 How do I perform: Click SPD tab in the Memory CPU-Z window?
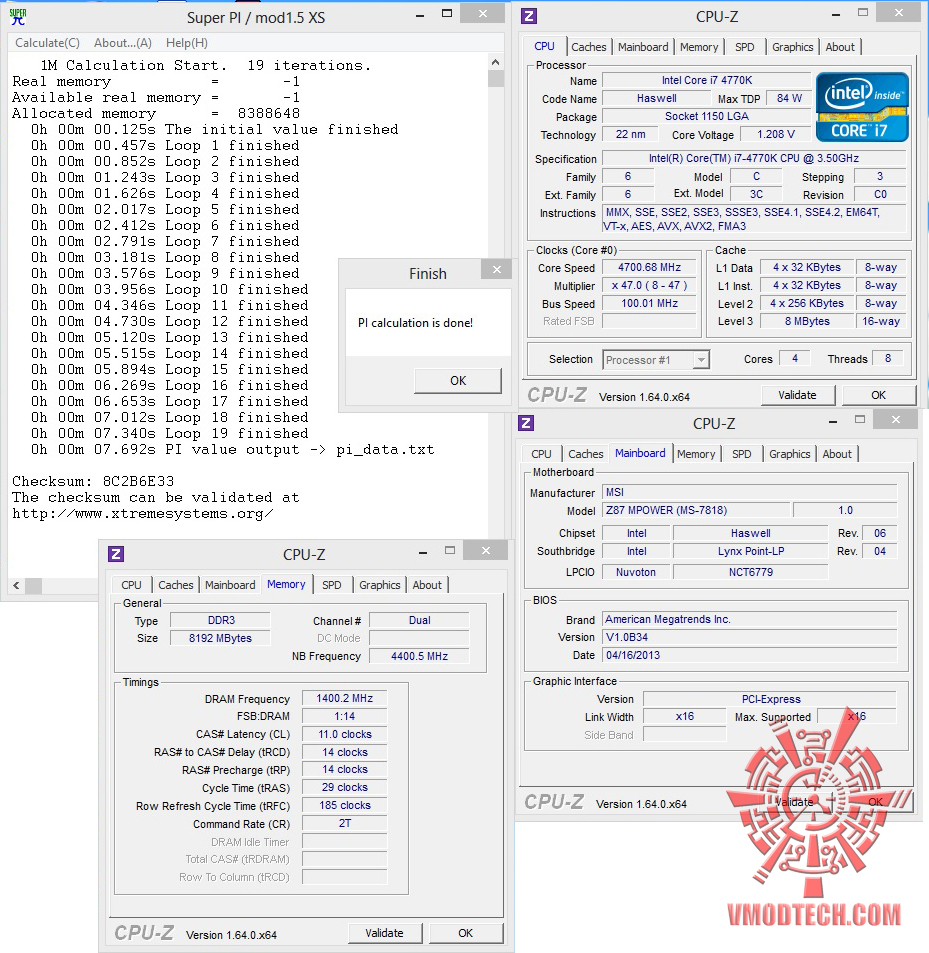[x=332, y=585]
